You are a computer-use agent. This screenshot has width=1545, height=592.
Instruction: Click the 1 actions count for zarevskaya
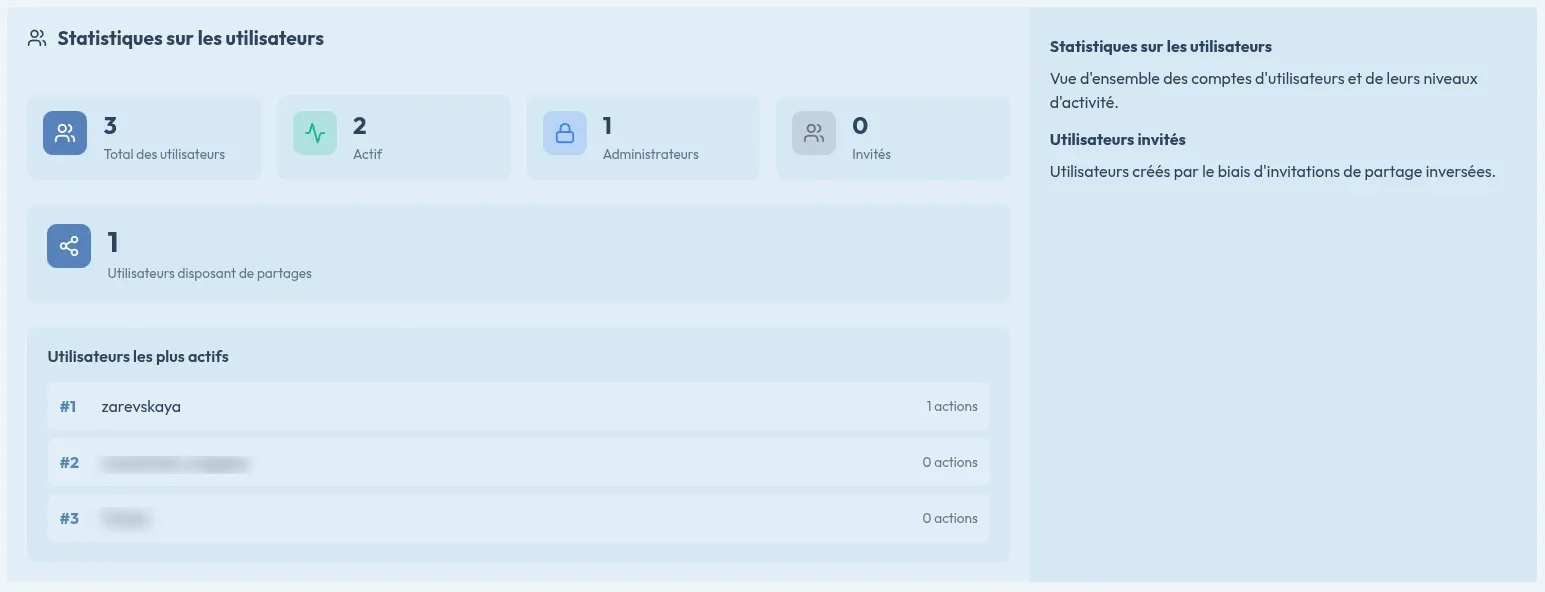951,407
